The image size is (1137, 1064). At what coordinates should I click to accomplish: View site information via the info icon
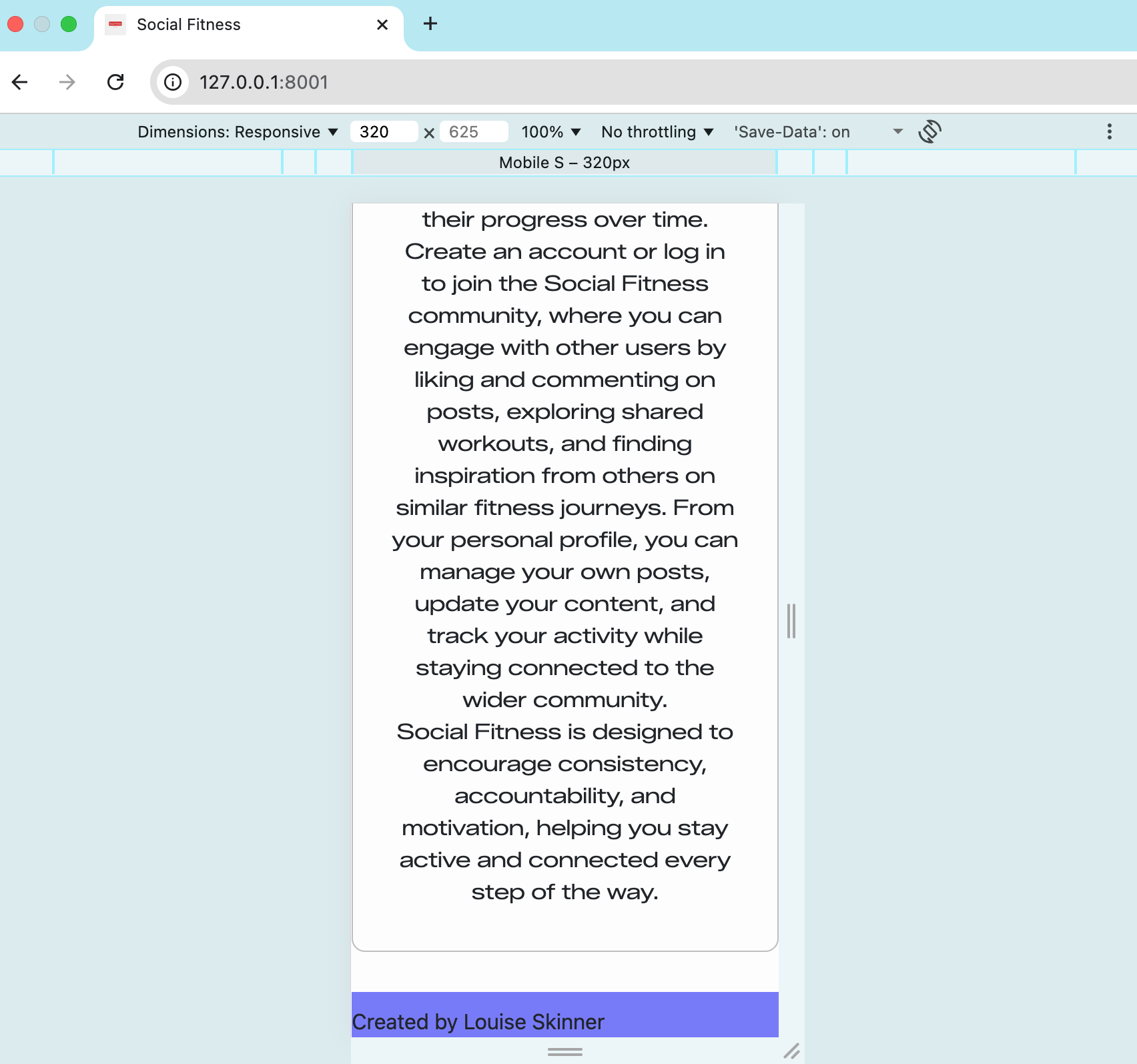tap(172, 82)
